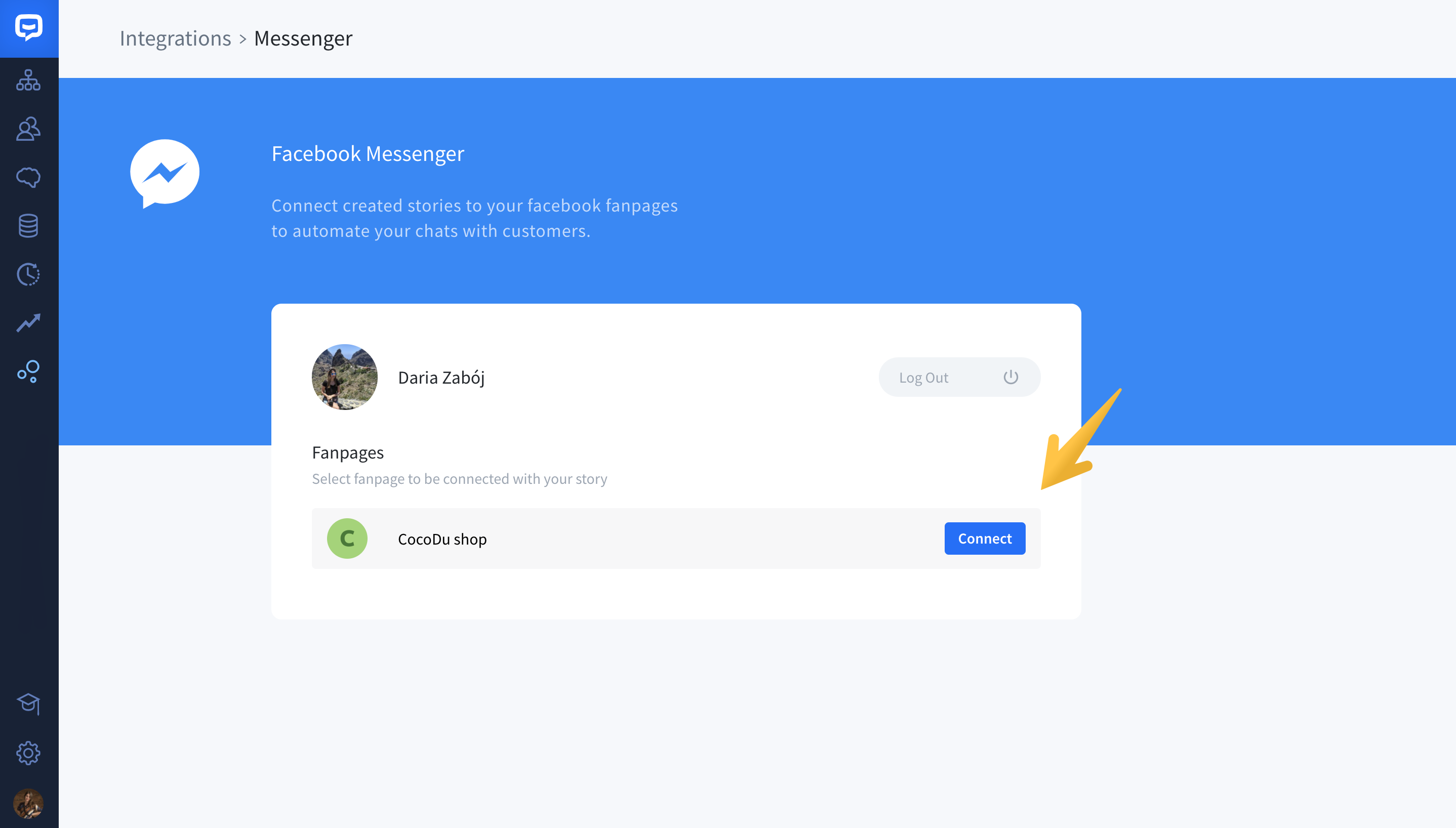Open the Users icon in sidebar
Viewport: 1456px width, 828px height.
(28, 129)
